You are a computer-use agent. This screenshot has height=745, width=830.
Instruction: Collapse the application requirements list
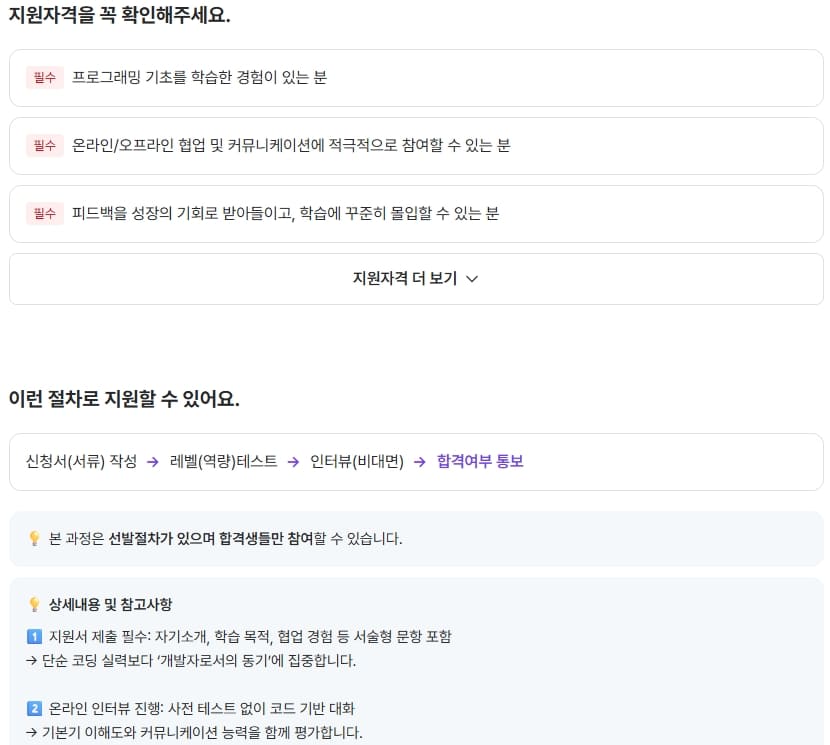coord(416,280)
